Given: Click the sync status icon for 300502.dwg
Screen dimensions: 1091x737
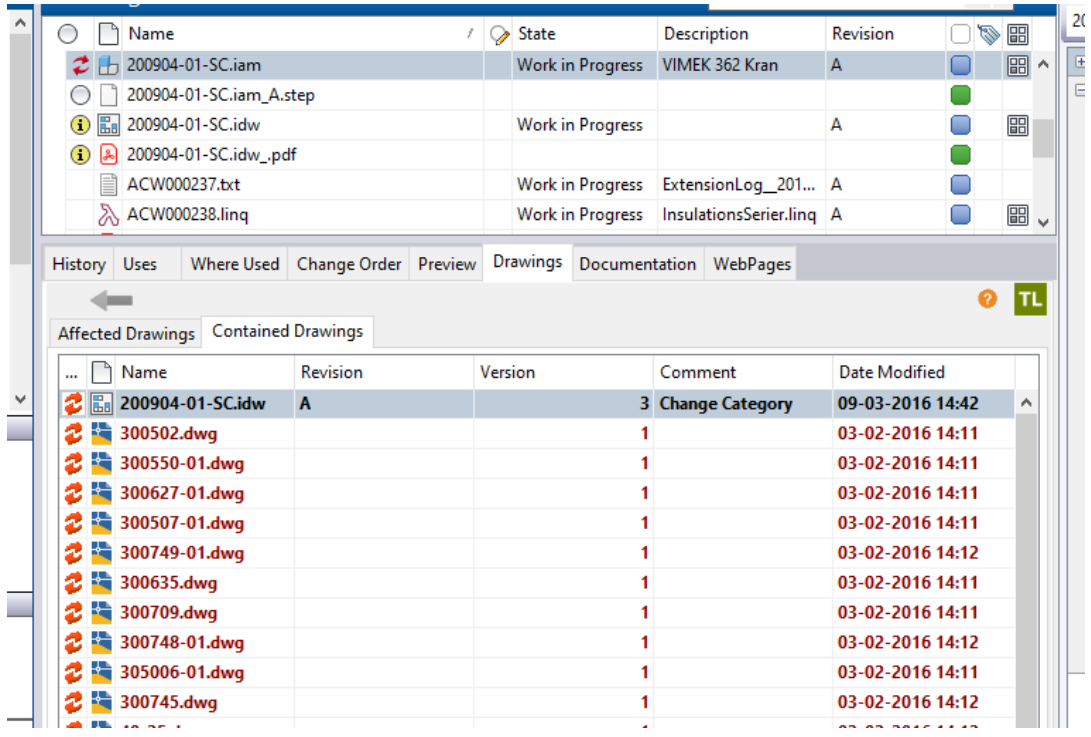Looking at the screenshot, I should (x=73, y=434).
